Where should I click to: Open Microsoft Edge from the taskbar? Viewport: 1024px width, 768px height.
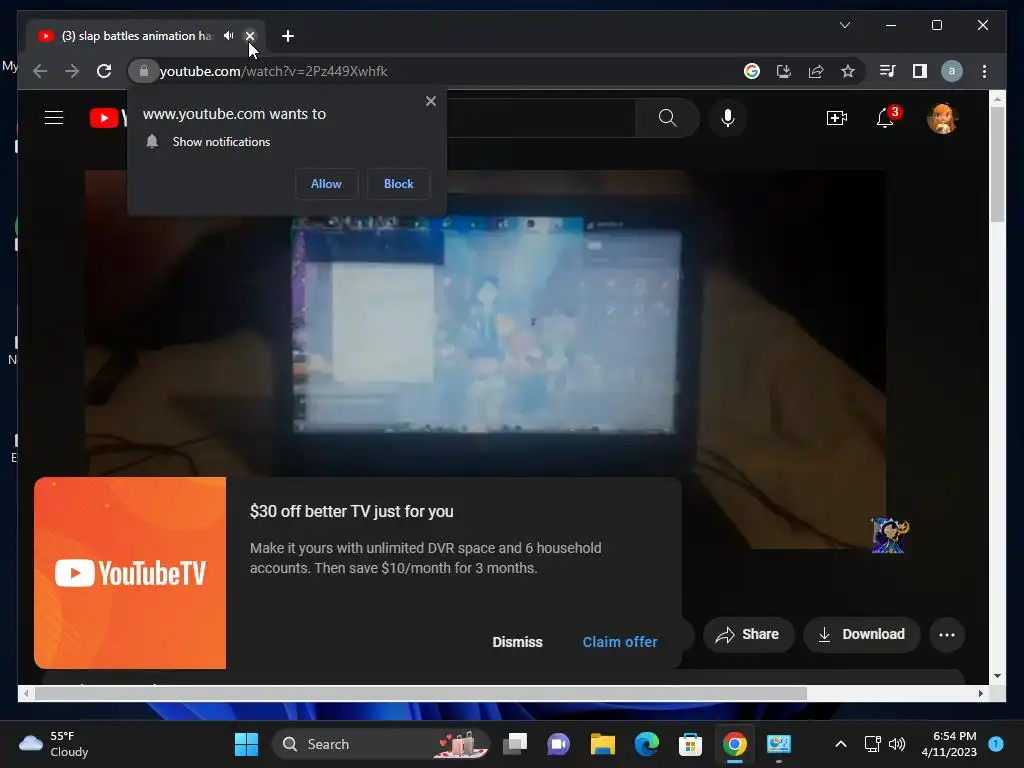647,744
